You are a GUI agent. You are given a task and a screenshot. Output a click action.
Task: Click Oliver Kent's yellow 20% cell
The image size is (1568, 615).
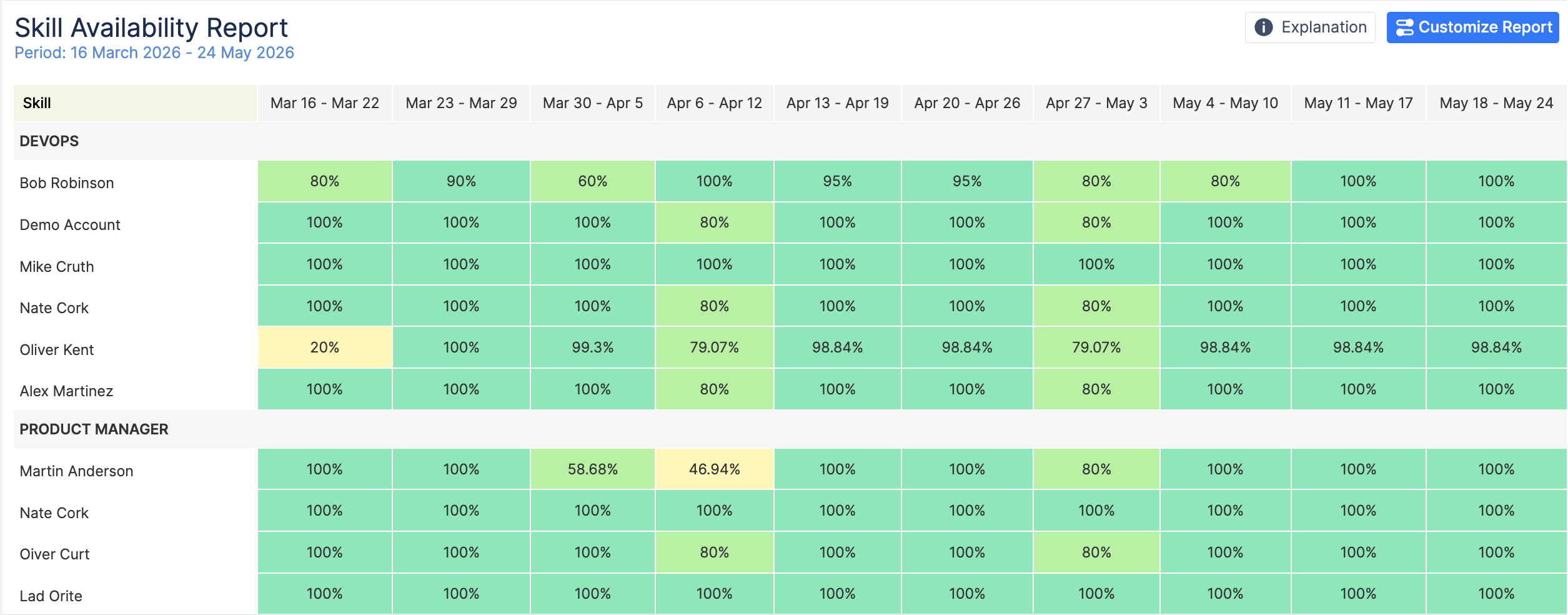pyautogui.click(x=325, y=347)
